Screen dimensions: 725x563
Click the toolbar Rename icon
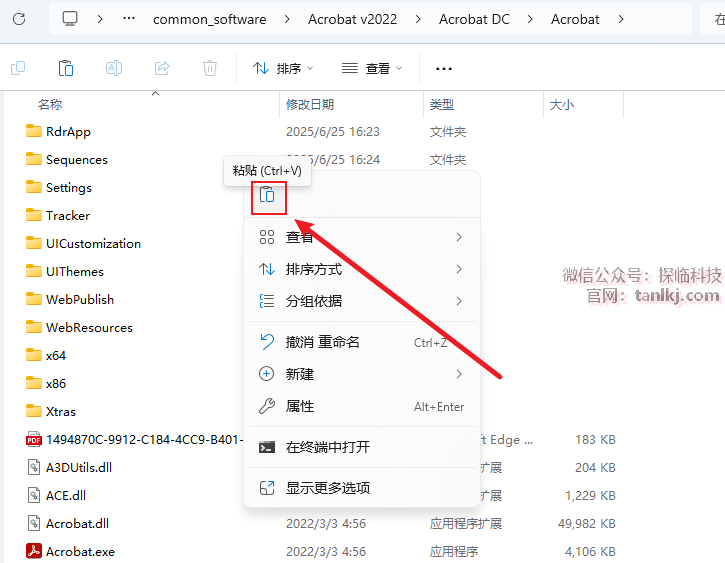click(114, 68)
